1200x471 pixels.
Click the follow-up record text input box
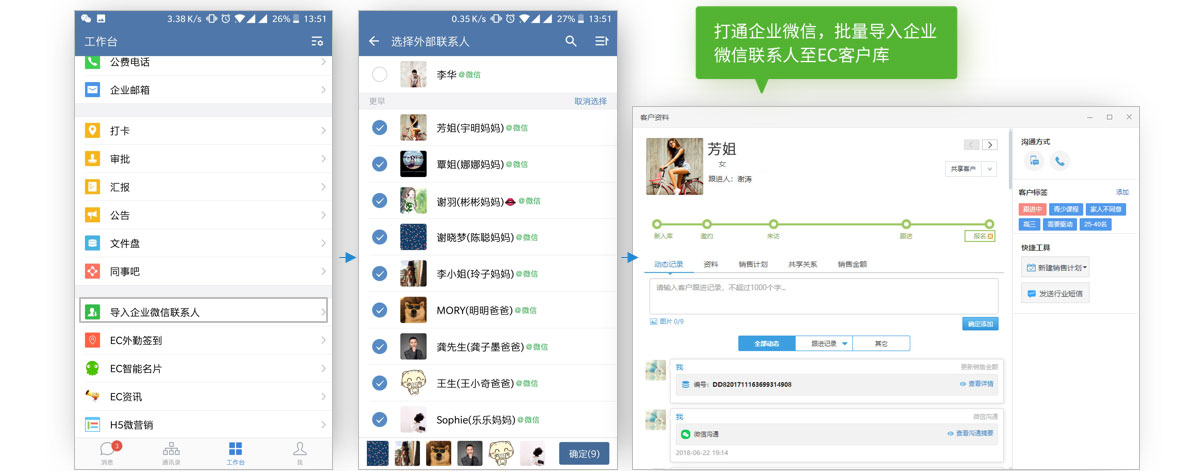[x=823, y=295]
